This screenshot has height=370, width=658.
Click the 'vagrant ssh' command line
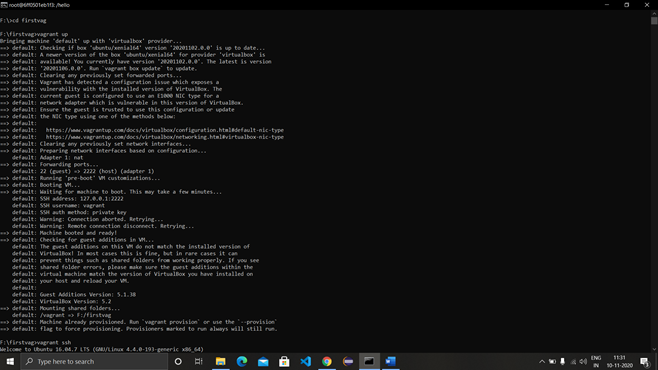click(36, 342)
